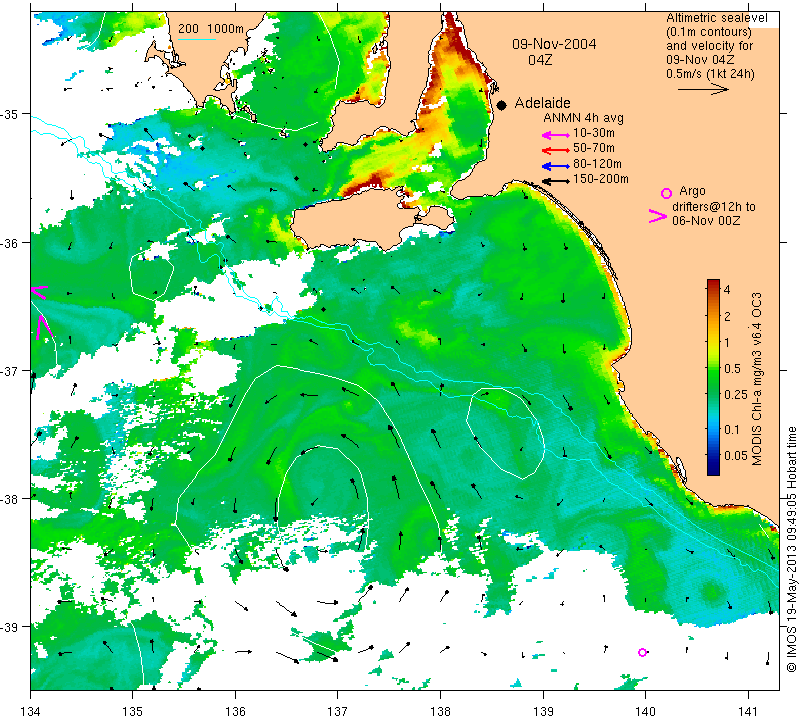Viewport: 800px width, 720px height.
Task: Click the '150-200m' depth label
Action: click(601, 179)
